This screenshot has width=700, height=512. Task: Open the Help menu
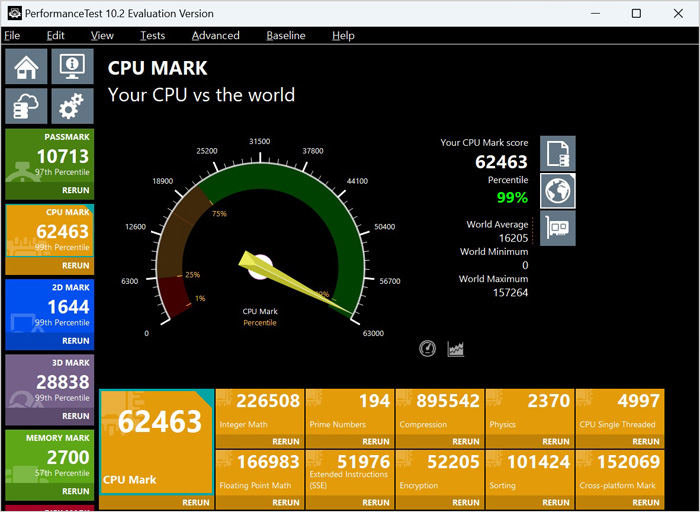[x=343, y=36]
